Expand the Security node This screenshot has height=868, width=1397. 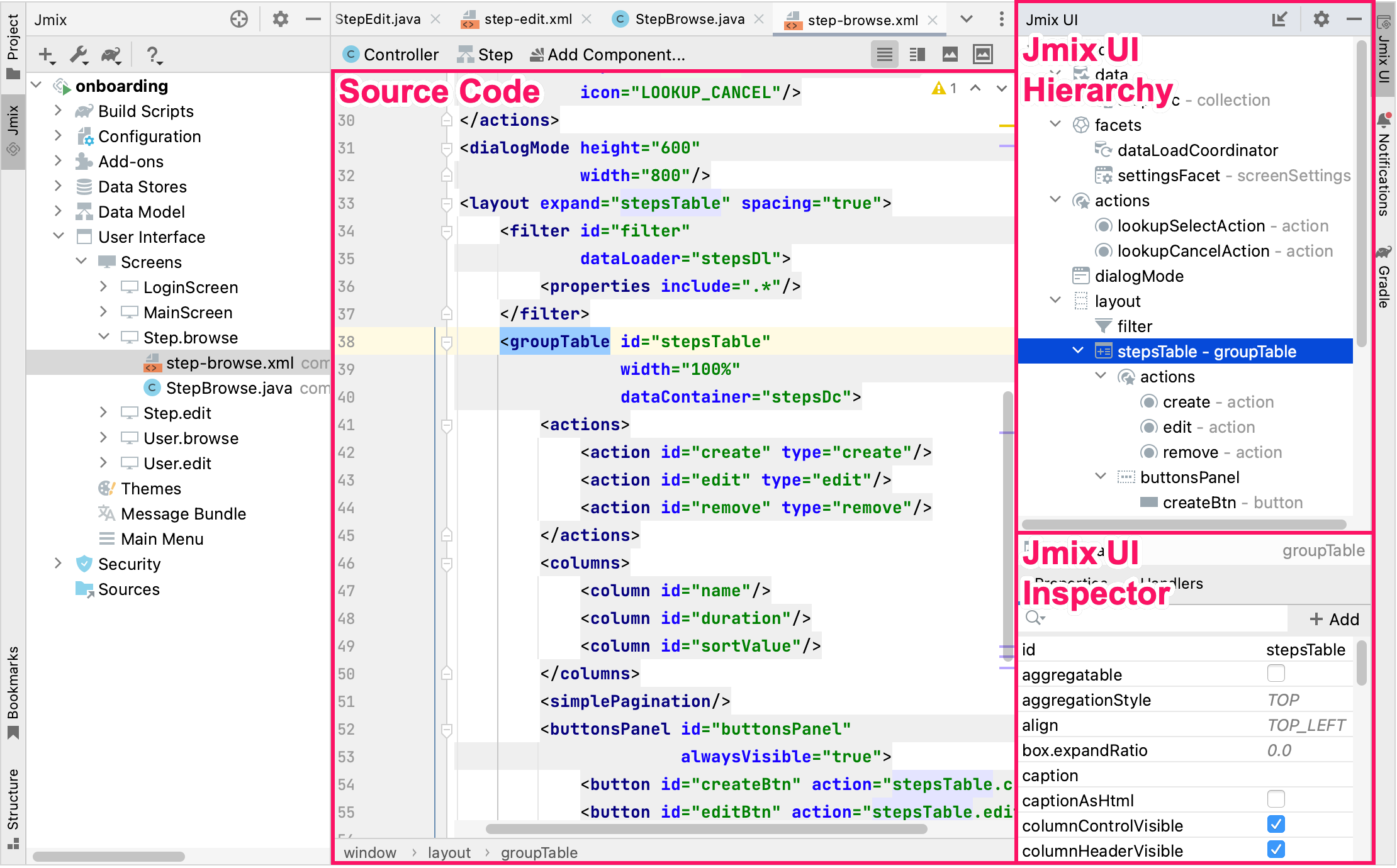tap(58, 563)
